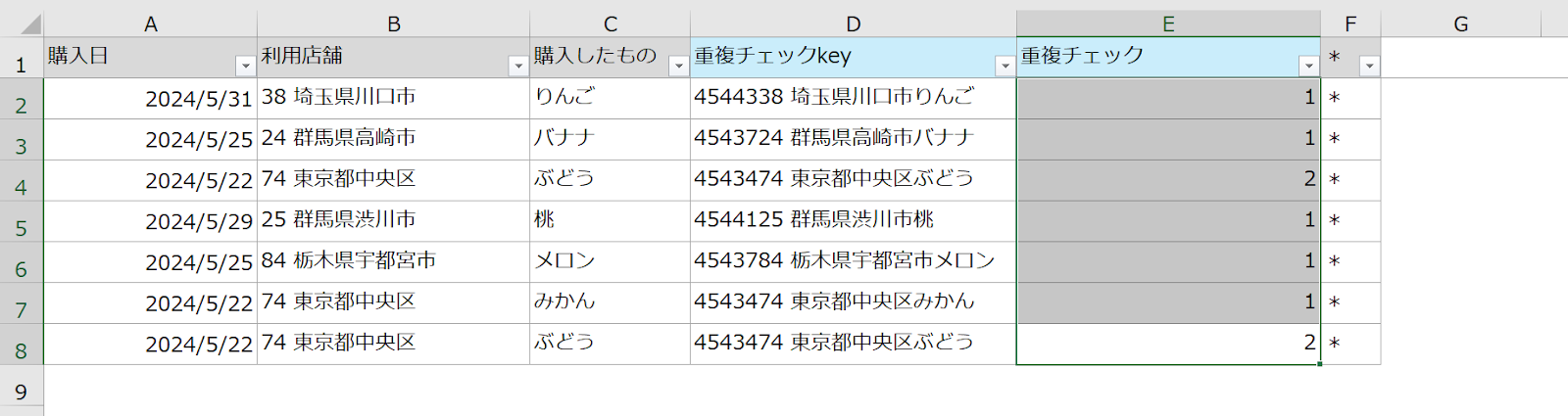Select row 1 header
This screenshot has width=1568, height=416.
[22, 59]
